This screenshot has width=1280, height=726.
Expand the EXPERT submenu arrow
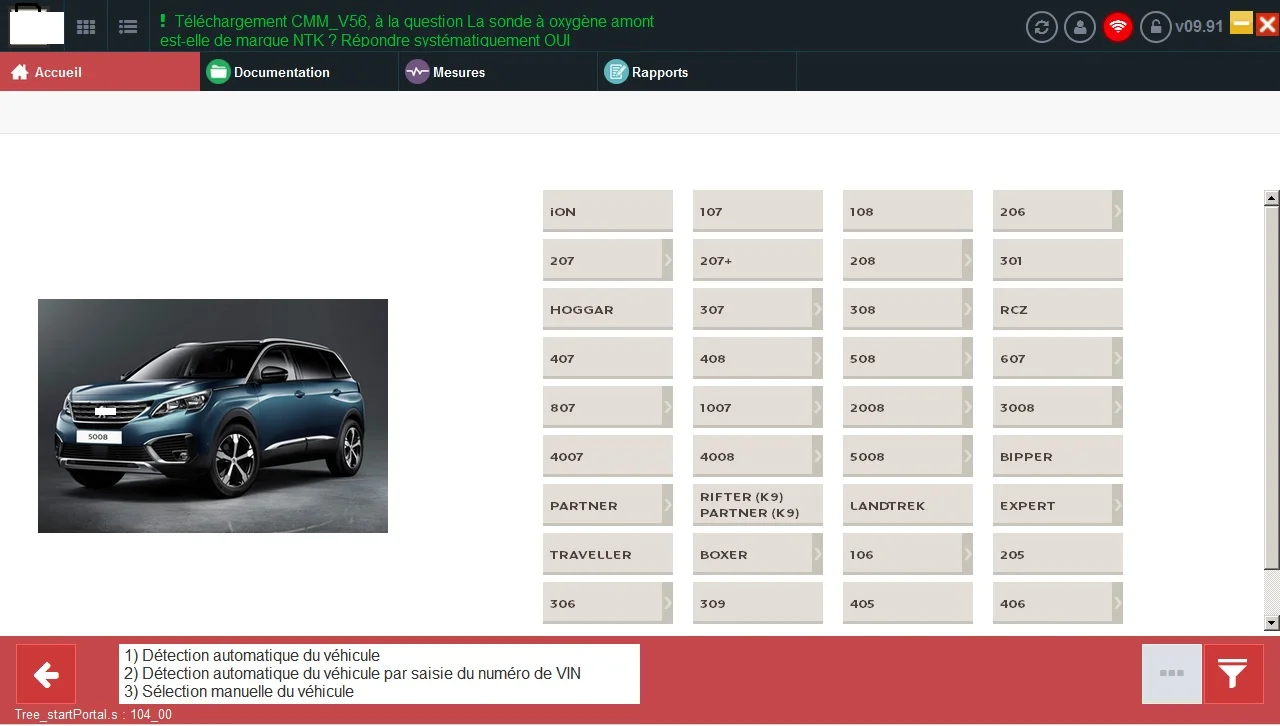coord(1117,505)
